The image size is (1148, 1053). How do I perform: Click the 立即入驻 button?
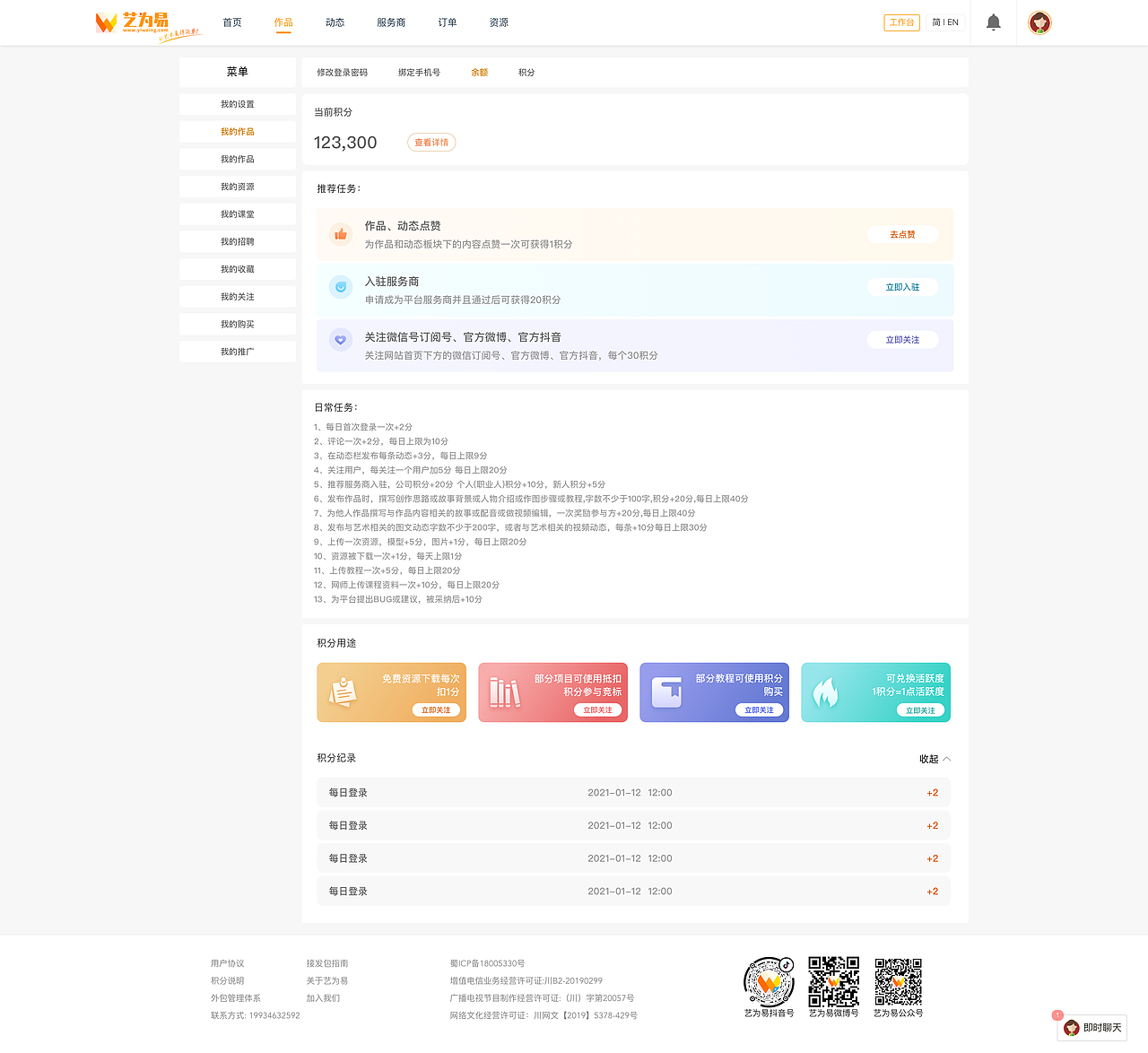coord(902,287)
